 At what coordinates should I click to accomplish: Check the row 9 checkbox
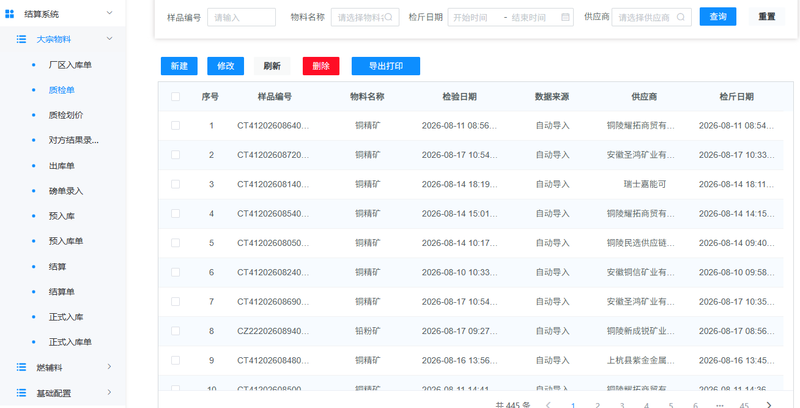pos(176,360)
